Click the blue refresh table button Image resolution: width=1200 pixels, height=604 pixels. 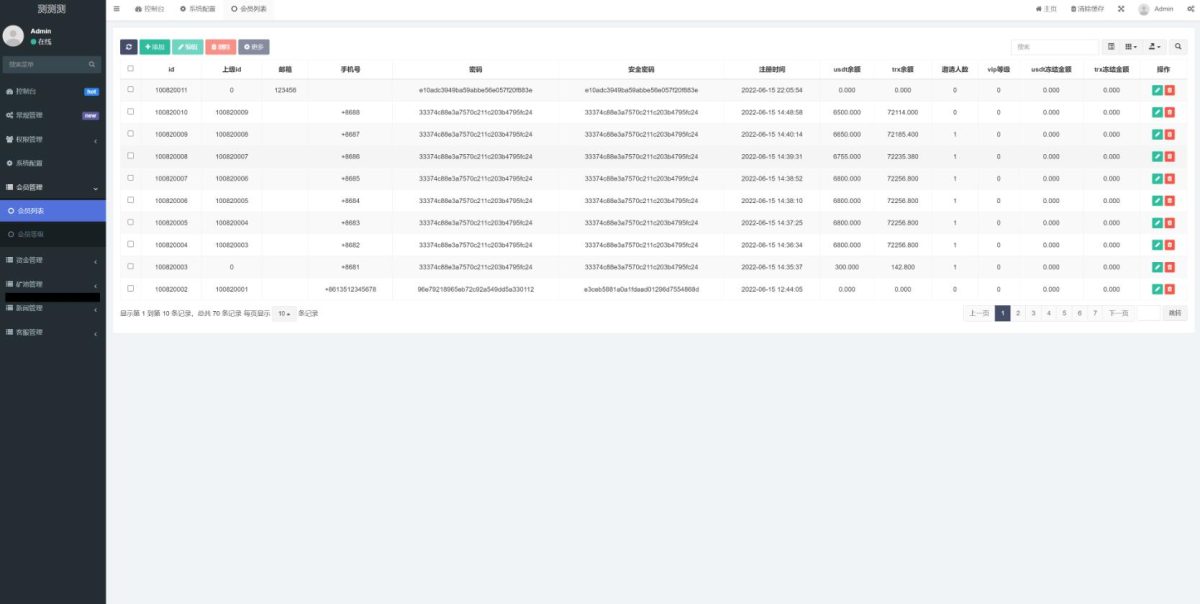point(129,47)
